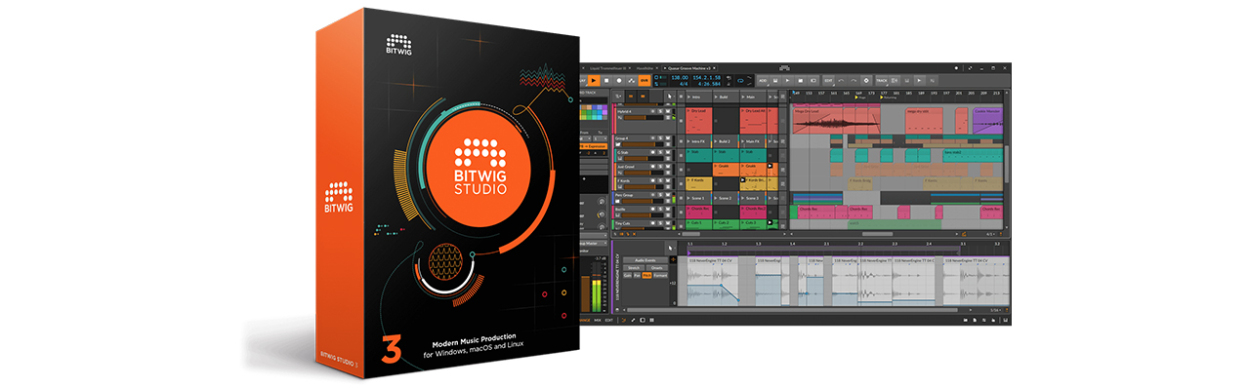Switch to the second project tab
This screenshot has width=1250, height=388.
coord(645,68)
